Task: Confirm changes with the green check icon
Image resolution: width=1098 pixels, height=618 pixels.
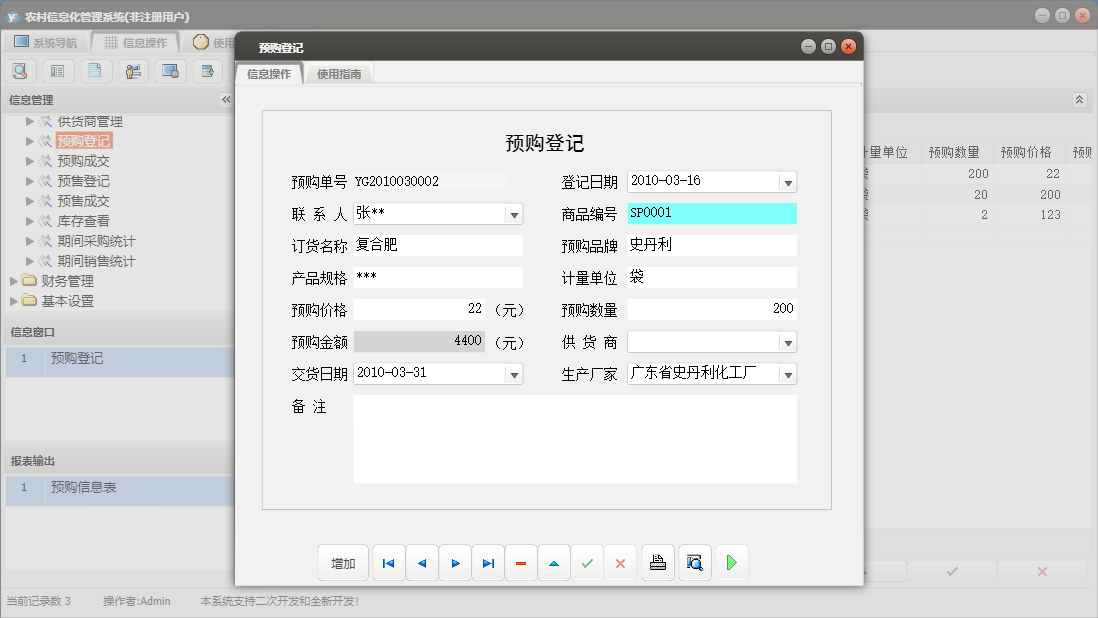Action: (587, 562)
